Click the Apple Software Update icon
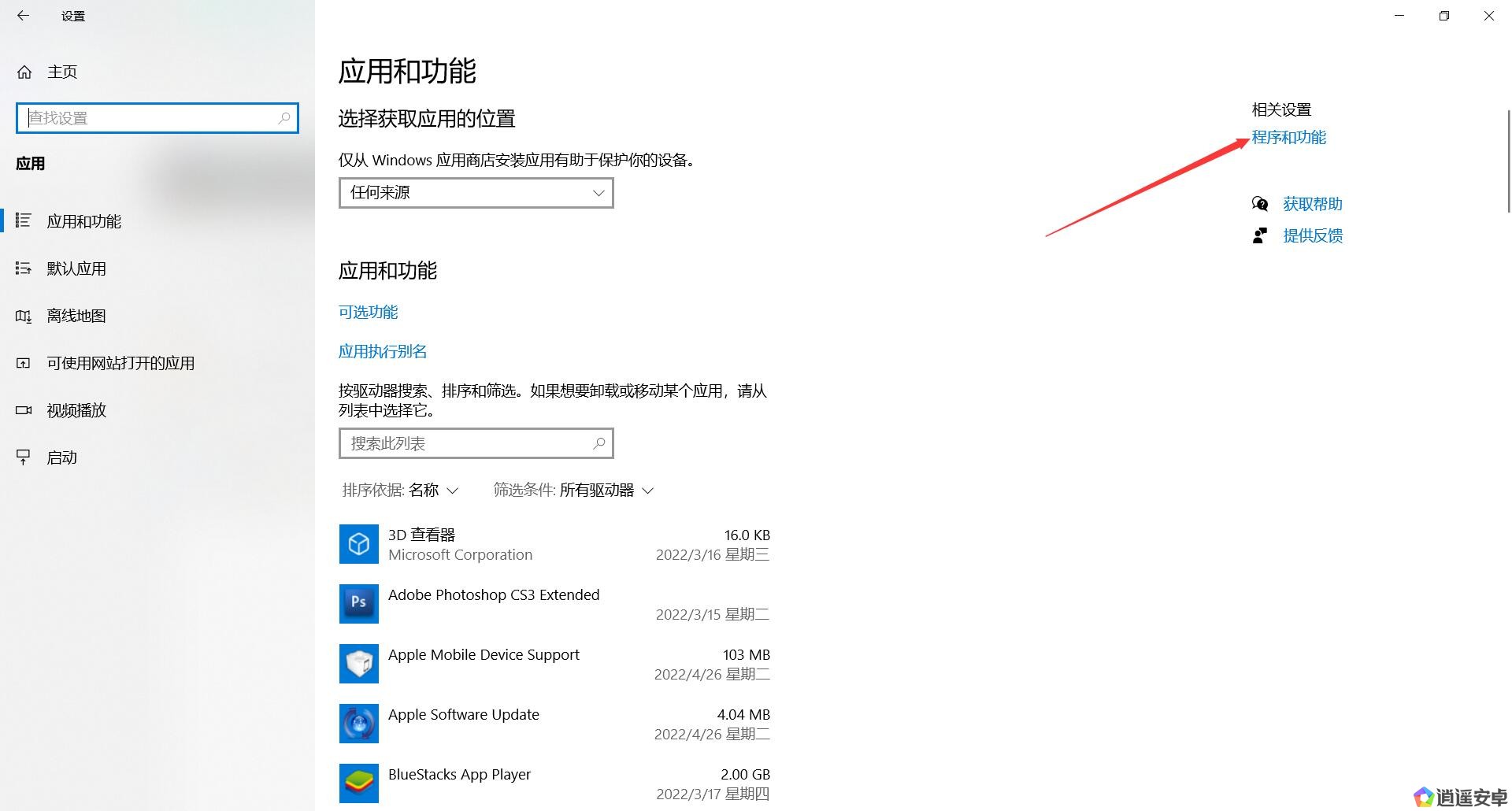Viewport: 1512px width, 811px height. pos(358,724)
